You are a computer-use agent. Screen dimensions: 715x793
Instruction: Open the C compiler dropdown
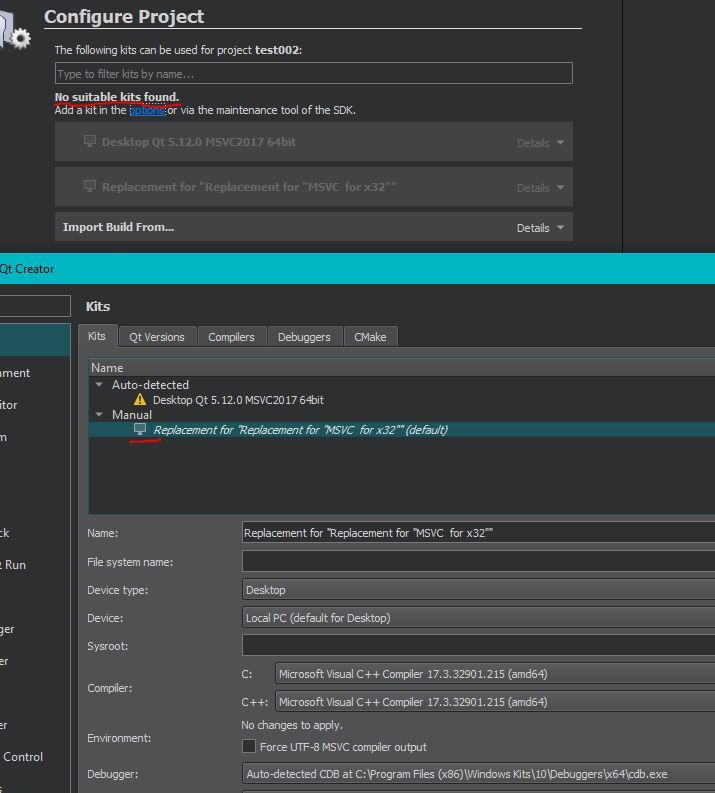[x=495, y=674]
